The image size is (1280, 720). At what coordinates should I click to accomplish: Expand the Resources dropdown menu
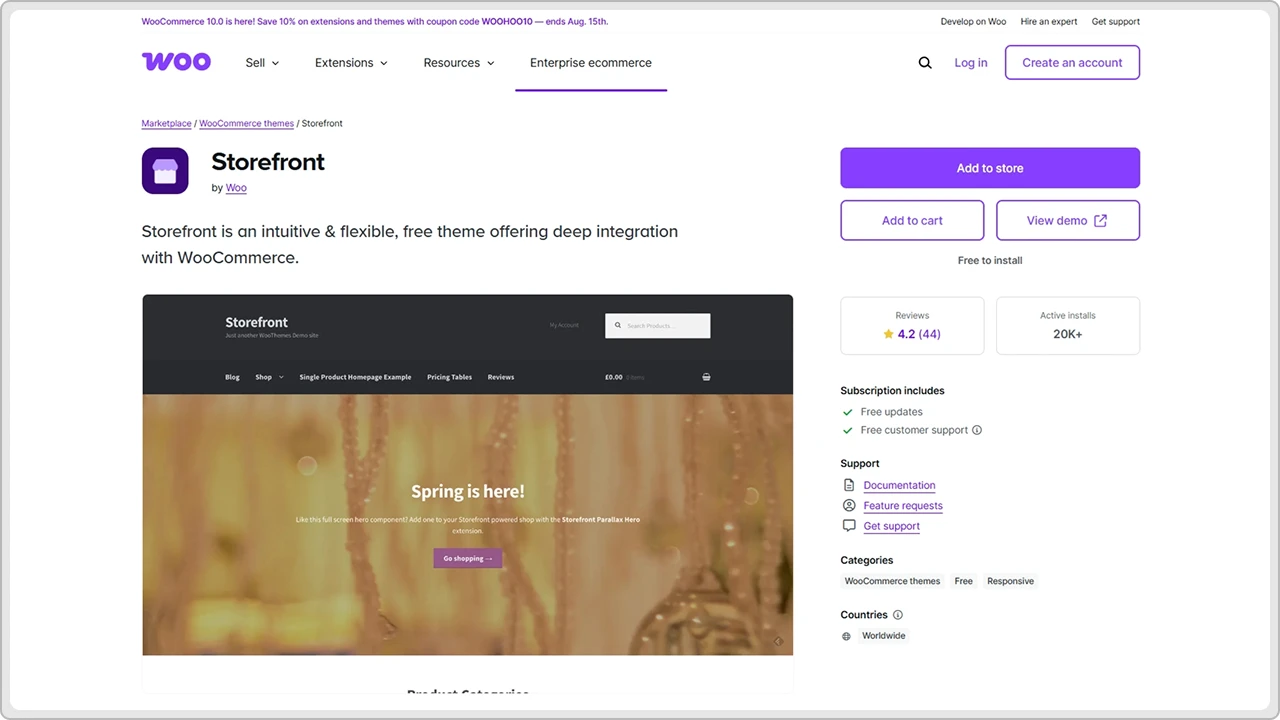click(x=459, y=63)
